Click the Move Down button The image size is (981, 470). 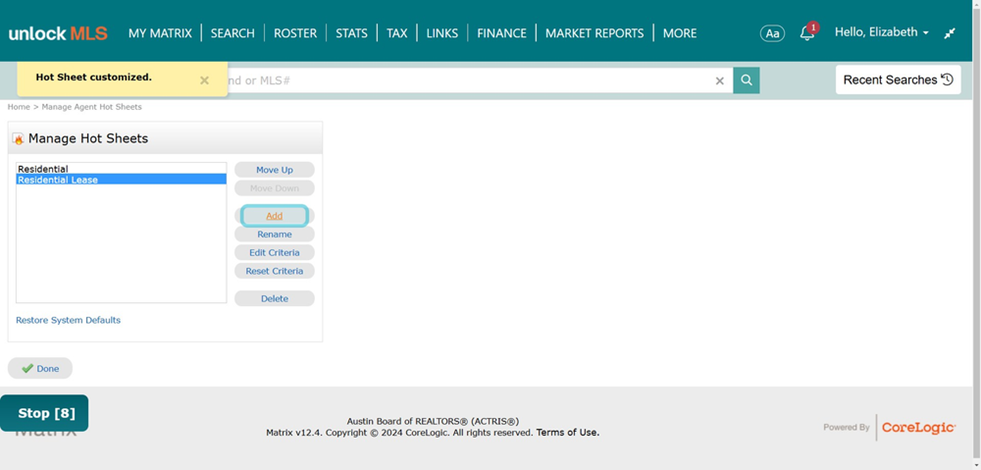274,188
